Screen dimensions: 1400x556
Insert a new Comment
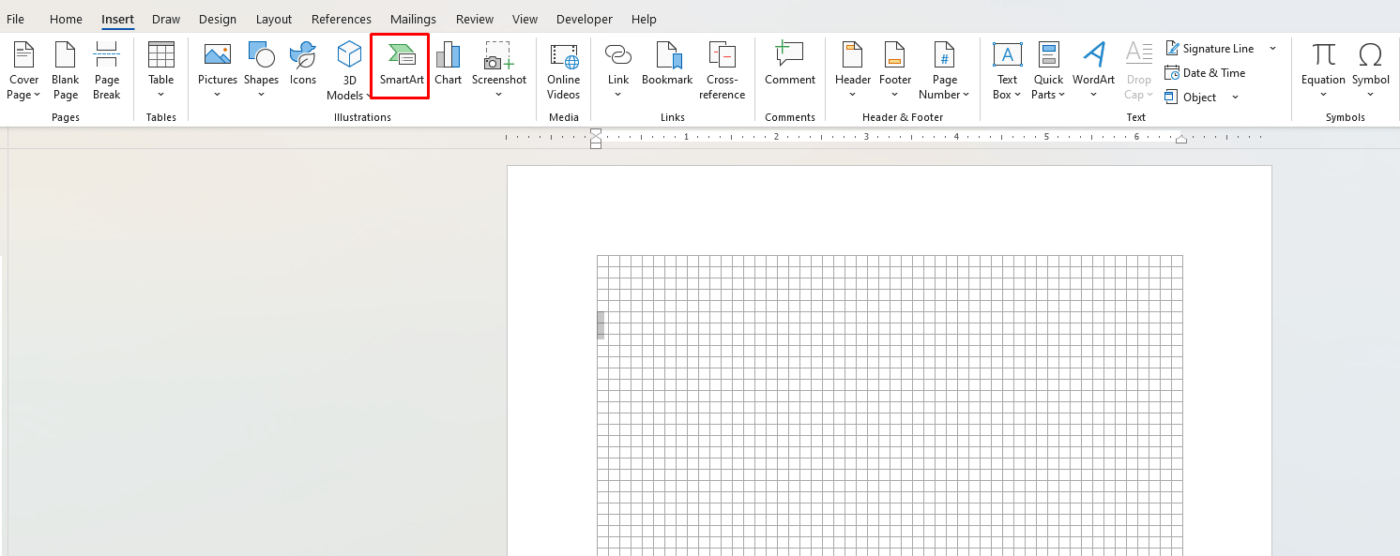[790, 64]
